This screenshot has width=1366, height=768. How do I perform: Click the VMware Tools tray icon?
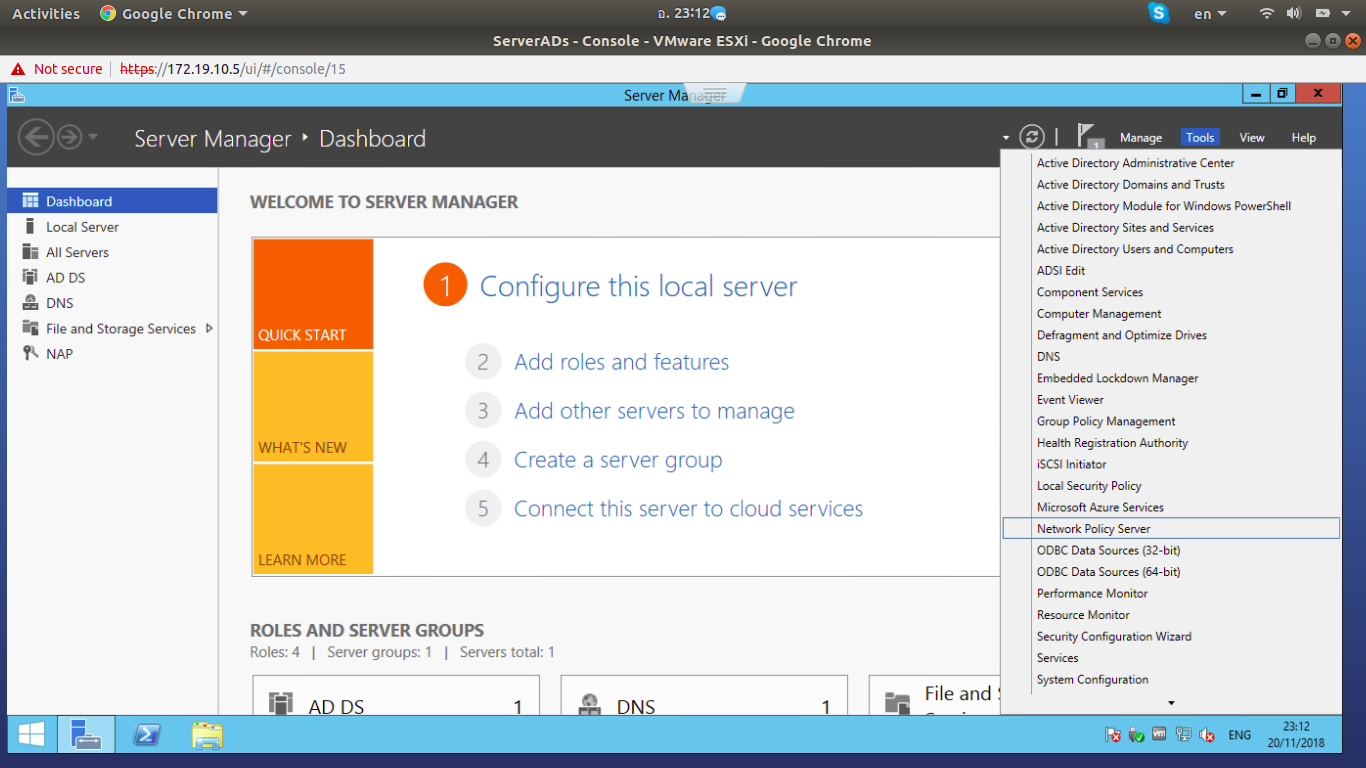pos(1160,734)
